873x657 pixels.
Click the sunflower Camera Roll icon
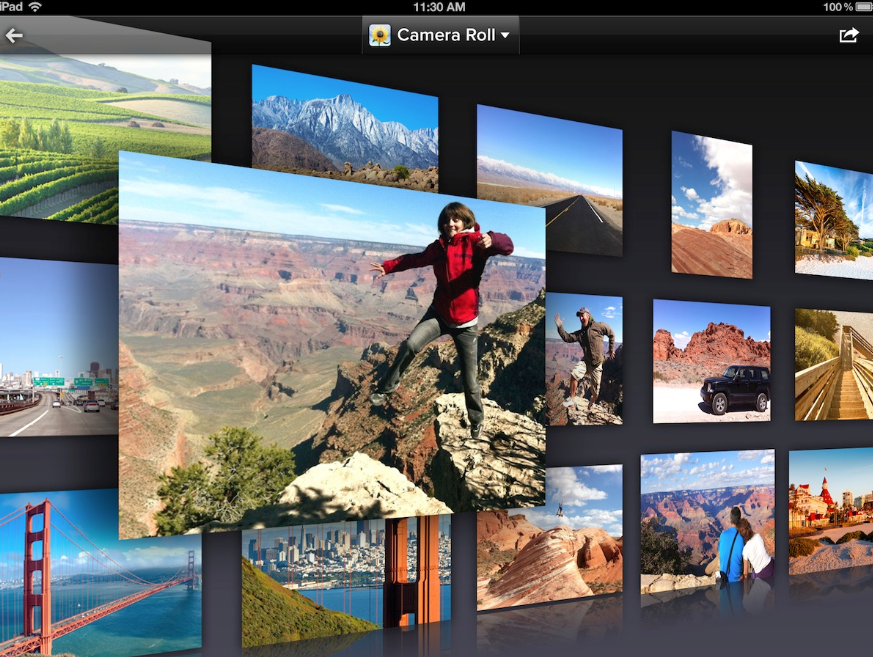tap(380, 36)
